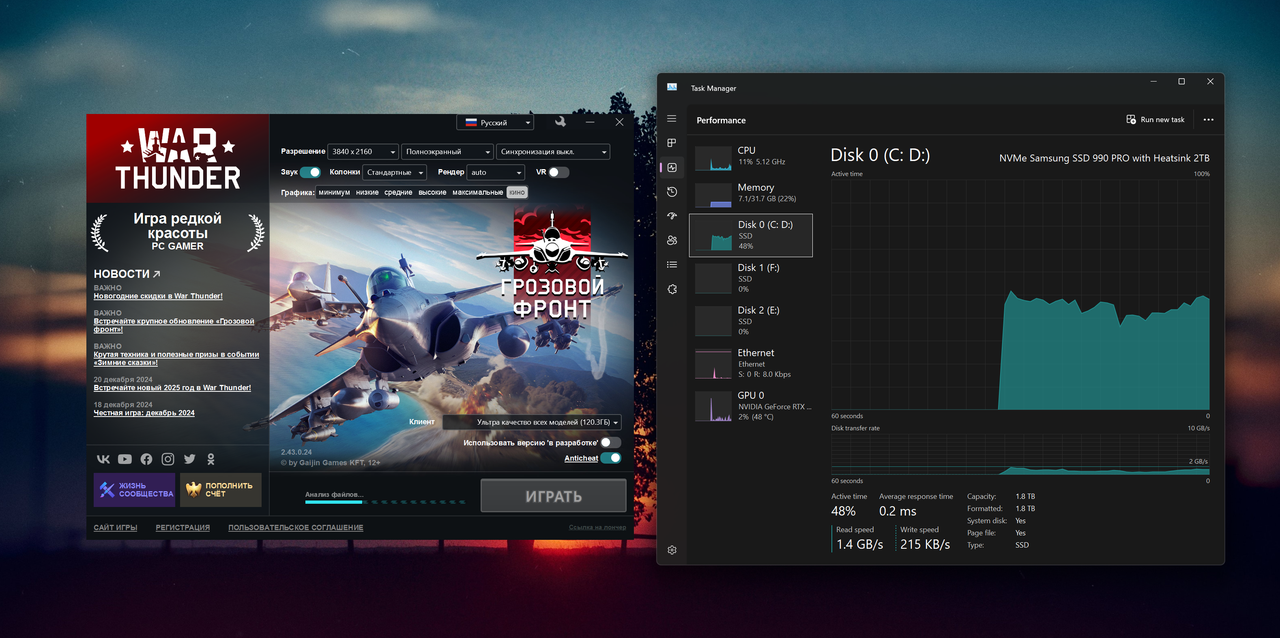Select минимум graphics preset

(334, 192)
